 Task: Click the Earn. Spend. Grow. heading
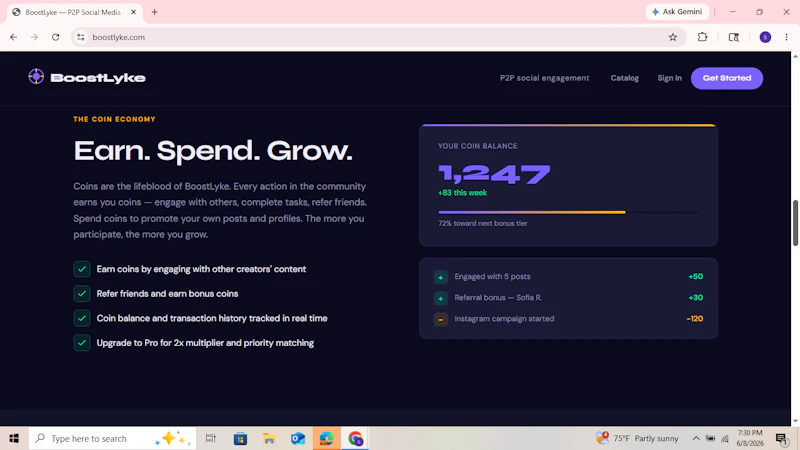pos(213,151)
